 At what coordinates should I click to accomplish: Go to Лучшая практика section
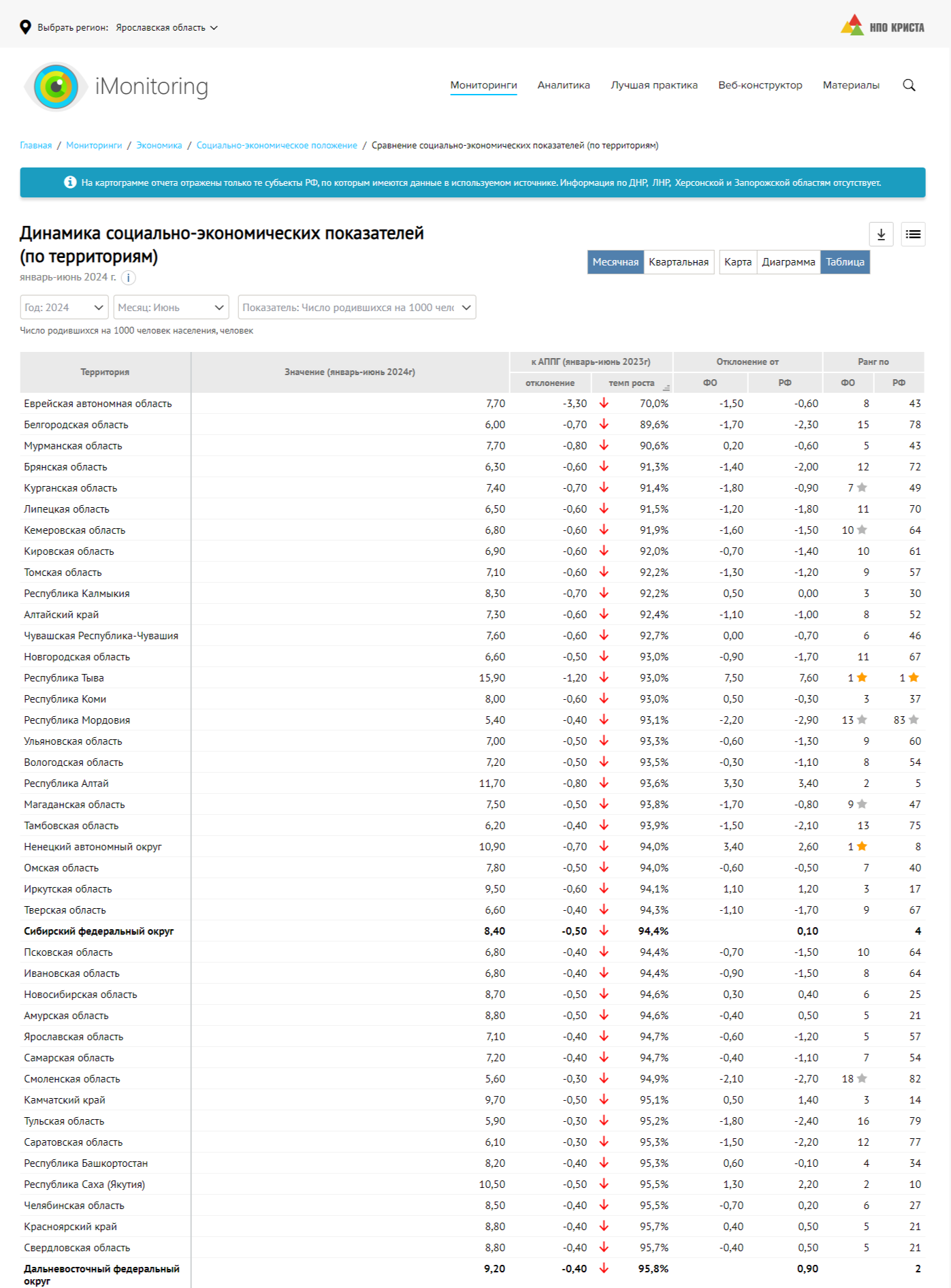click(x=654, y=85)
